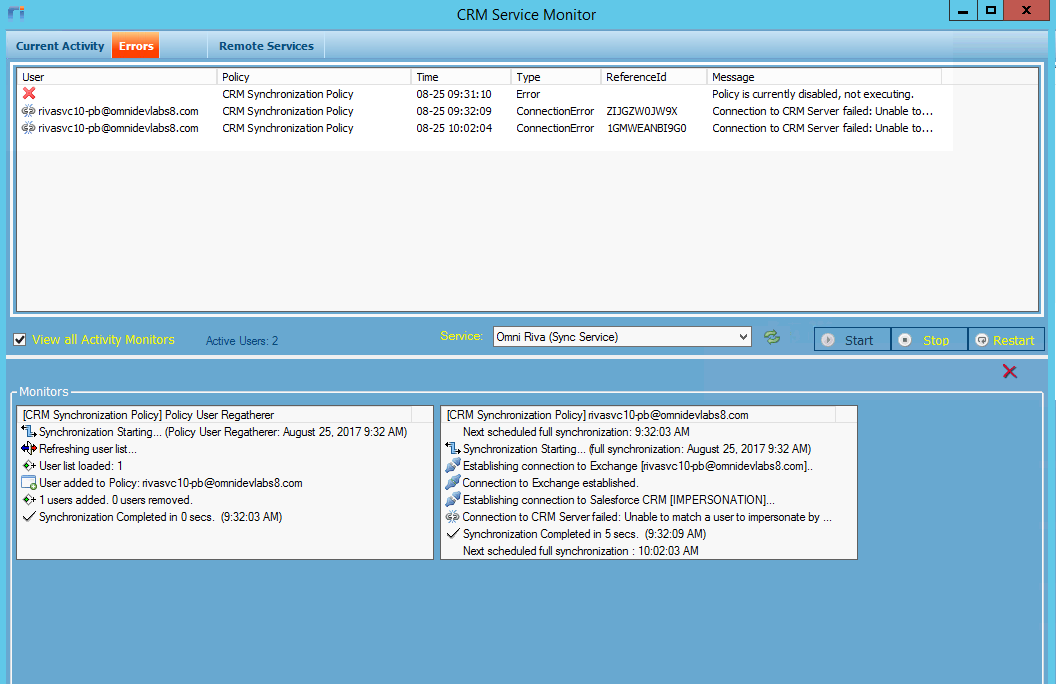Click the red X error icon in first row
The image size is (1056, 684).
click(29, 94)
